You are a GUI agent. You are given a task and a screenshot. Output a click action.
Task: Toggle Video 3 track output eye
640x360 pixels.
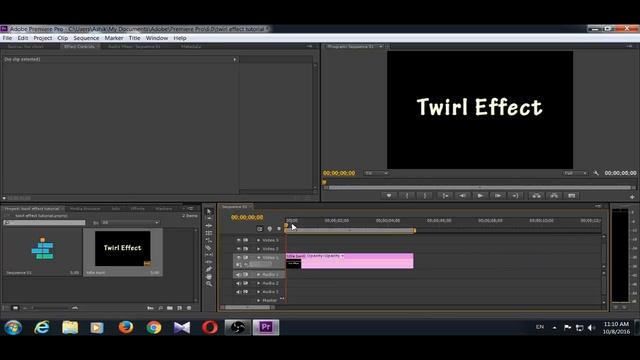click(x=239, y=240)
